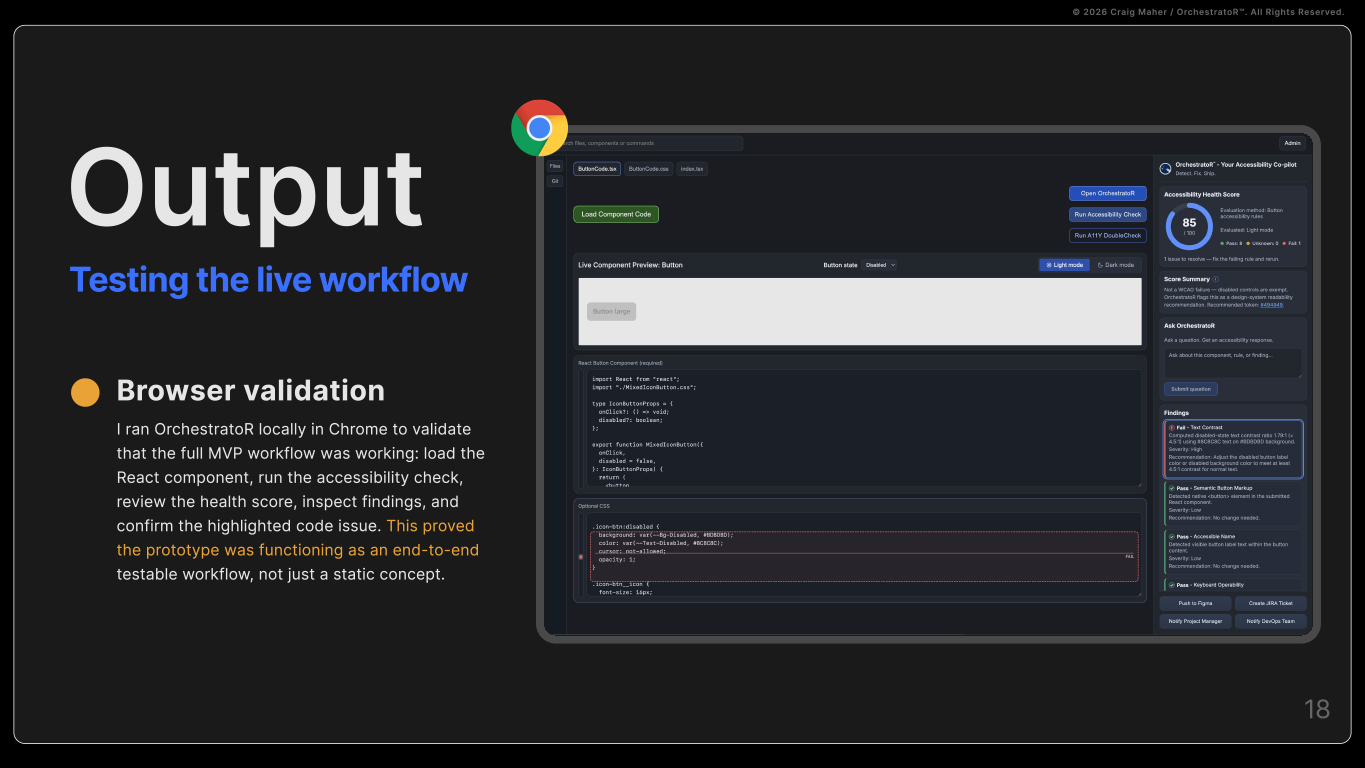Click the disabled Button large preview
This screenshot has width=1365, height=768.
(x=611, y=311)
